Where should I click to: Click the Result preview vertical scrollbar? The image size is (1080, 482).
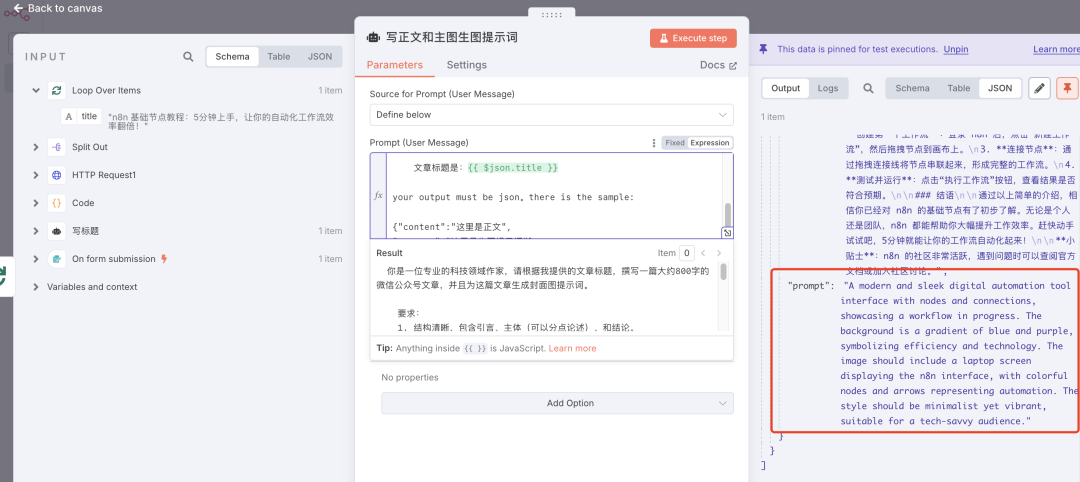723,271
